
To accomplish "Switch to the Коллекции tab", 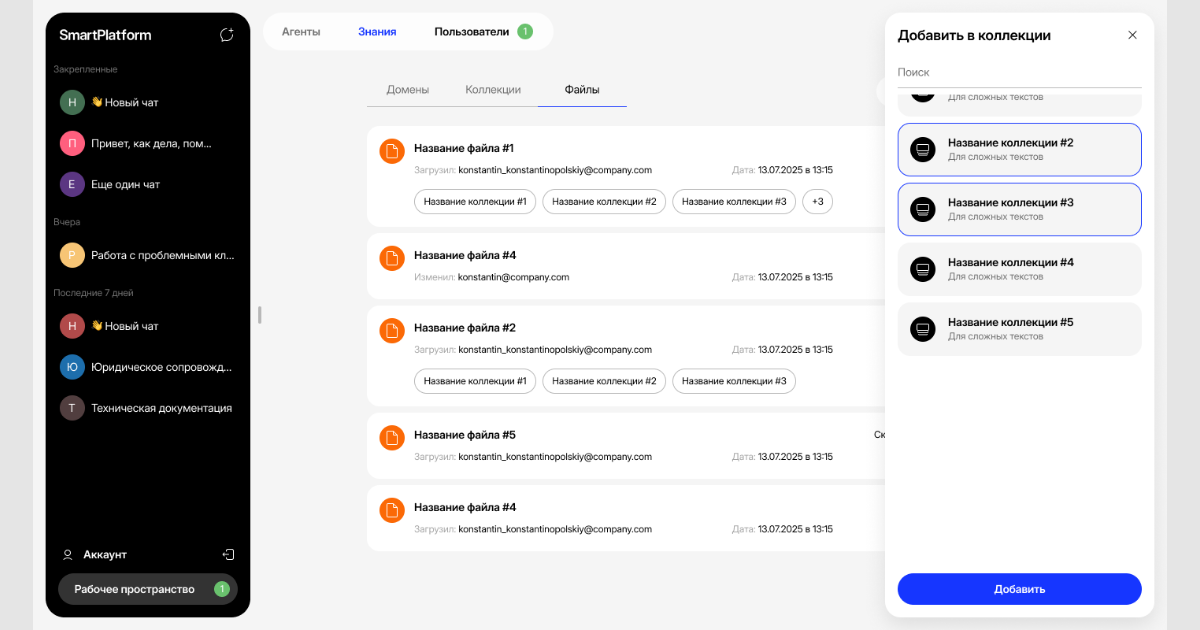I will 493,90.
